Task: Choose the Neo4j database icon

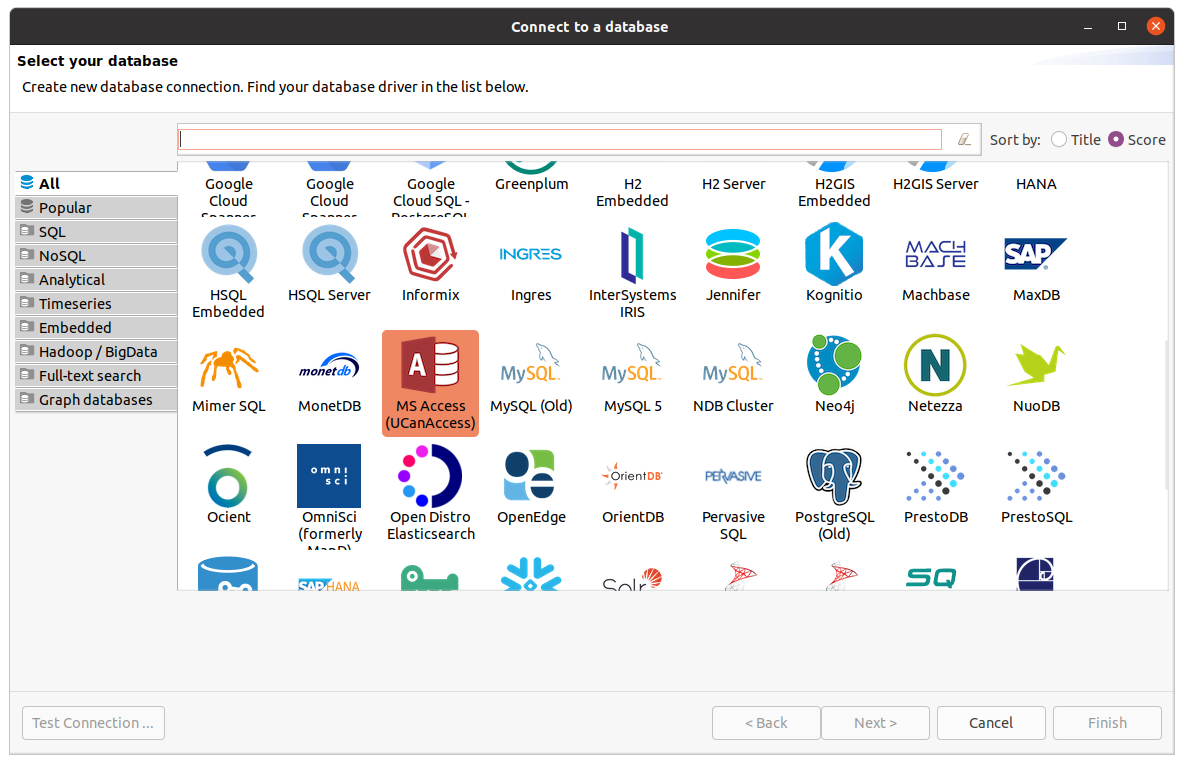Action: [834, 365]
